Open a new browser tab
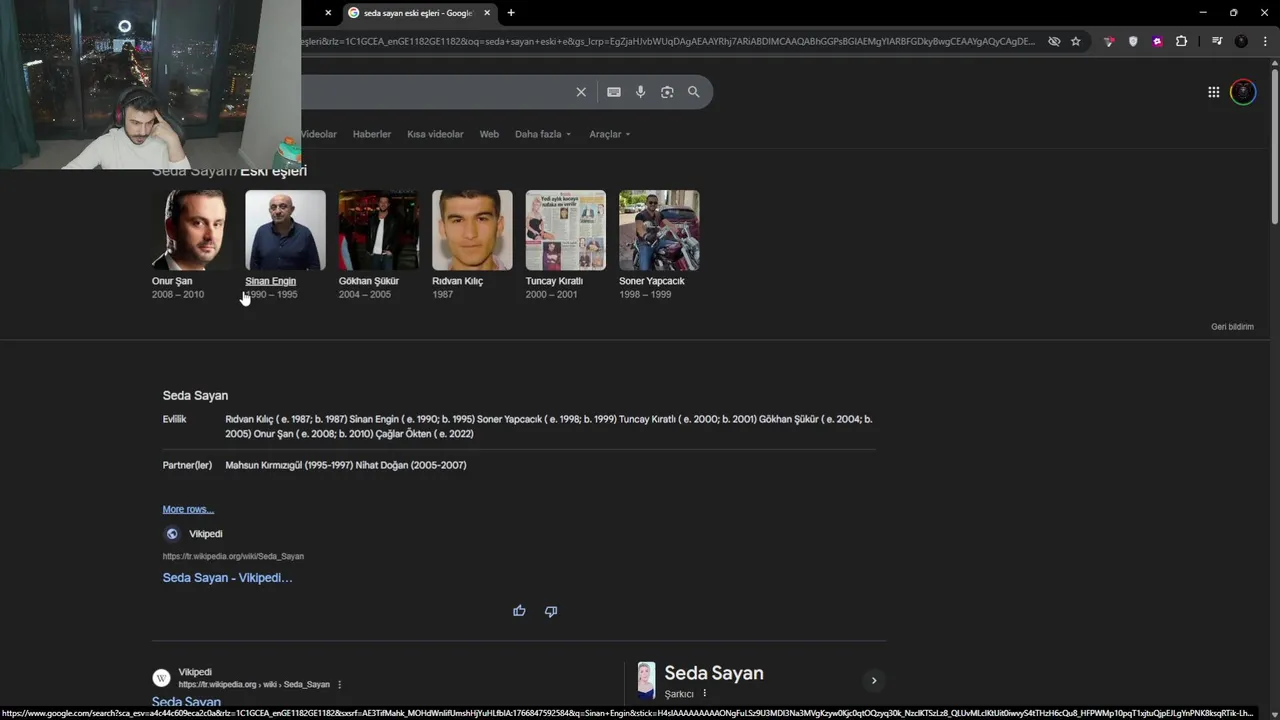The width and height of the screenshot is (1280, 720). point(511,13)
